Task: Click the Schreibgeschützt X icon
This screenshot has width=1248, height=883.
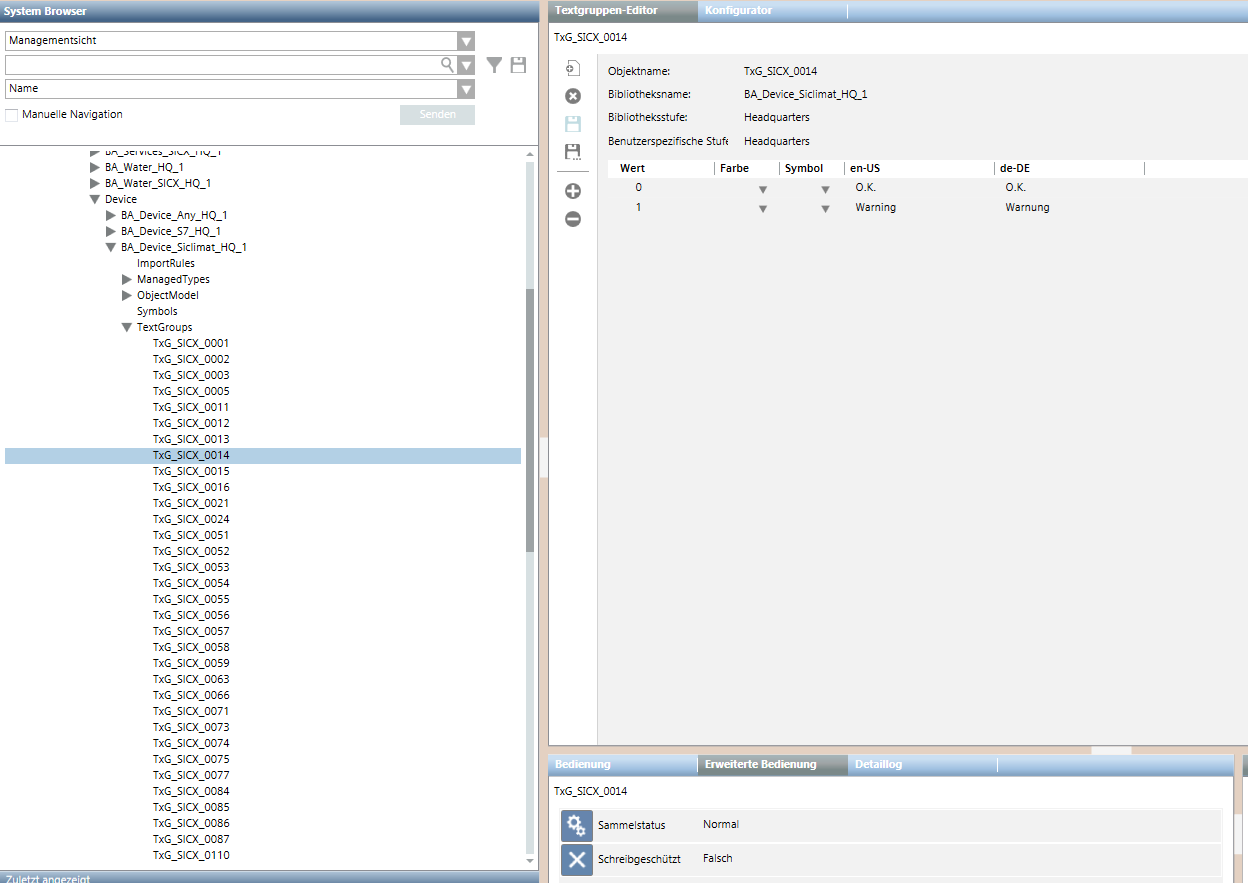Action: pos(577,859)
